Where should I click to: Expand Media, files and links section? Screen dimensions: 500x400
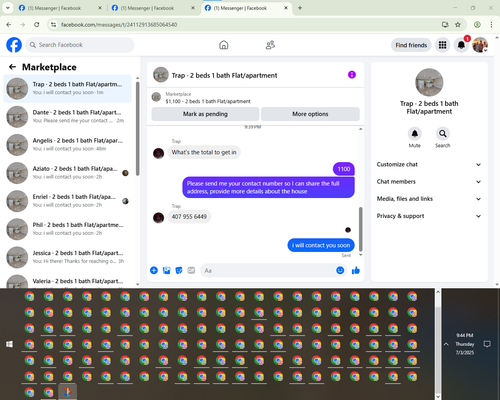click(429, 199)
